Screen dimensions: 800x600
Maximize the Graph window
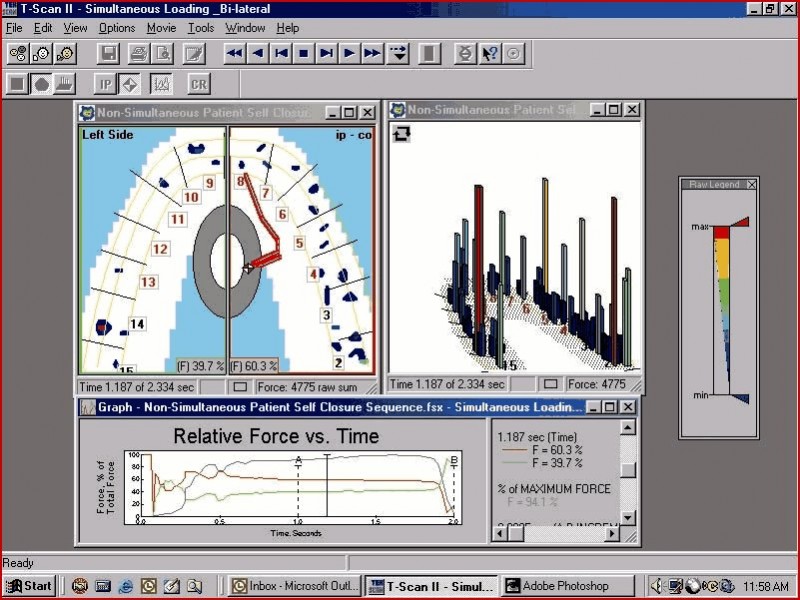coord(610,407)
